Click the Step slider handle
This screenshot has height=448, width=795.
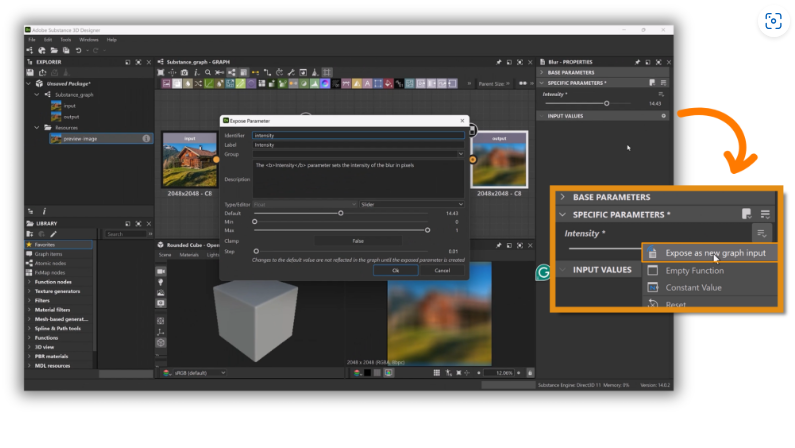256,251
